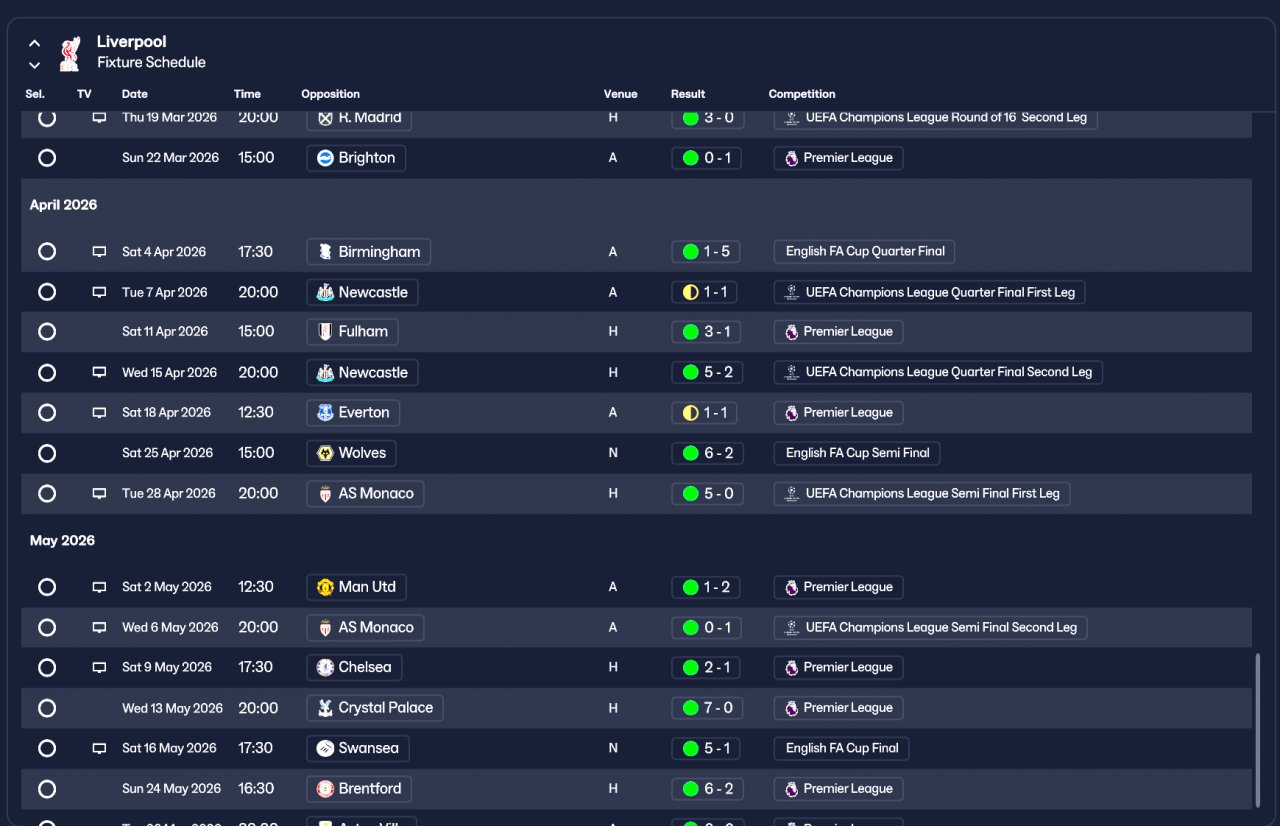Select the Chelsea fixture radio button
The height and width of the screenshot is (826, 1280).
[47, 667]
